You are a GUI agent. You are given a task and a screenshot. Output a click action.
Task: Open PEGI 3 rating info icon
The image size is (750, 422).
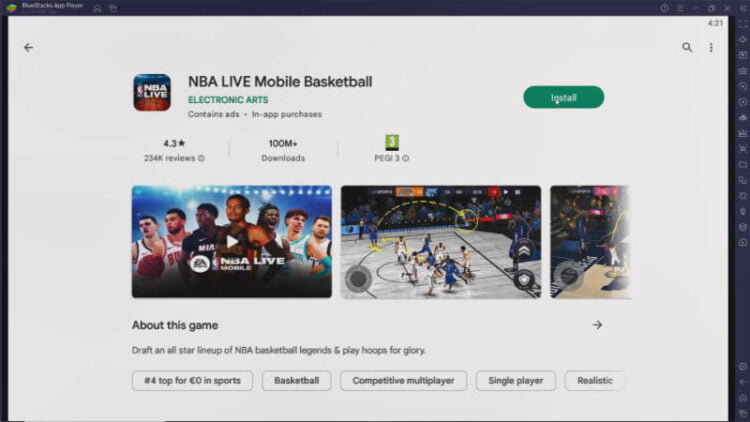coord(406,158)
